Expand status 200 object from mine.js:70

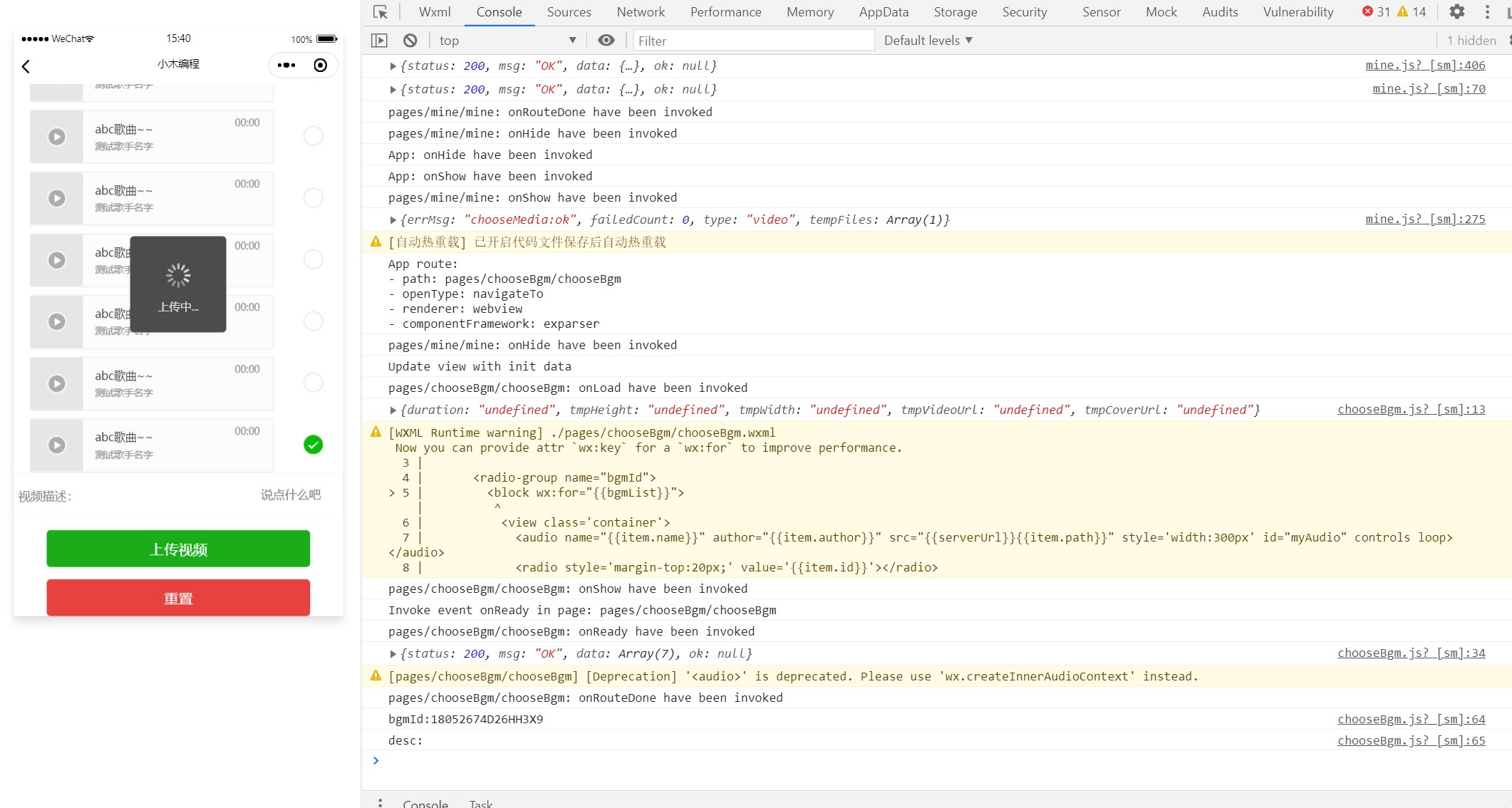pyautogui.click(x=393, y=90)
